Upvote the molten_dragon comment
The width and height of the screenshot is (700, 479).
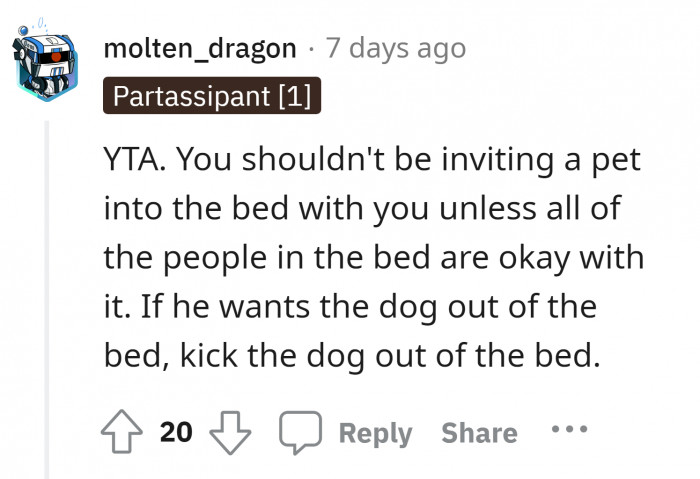point(123,432)
